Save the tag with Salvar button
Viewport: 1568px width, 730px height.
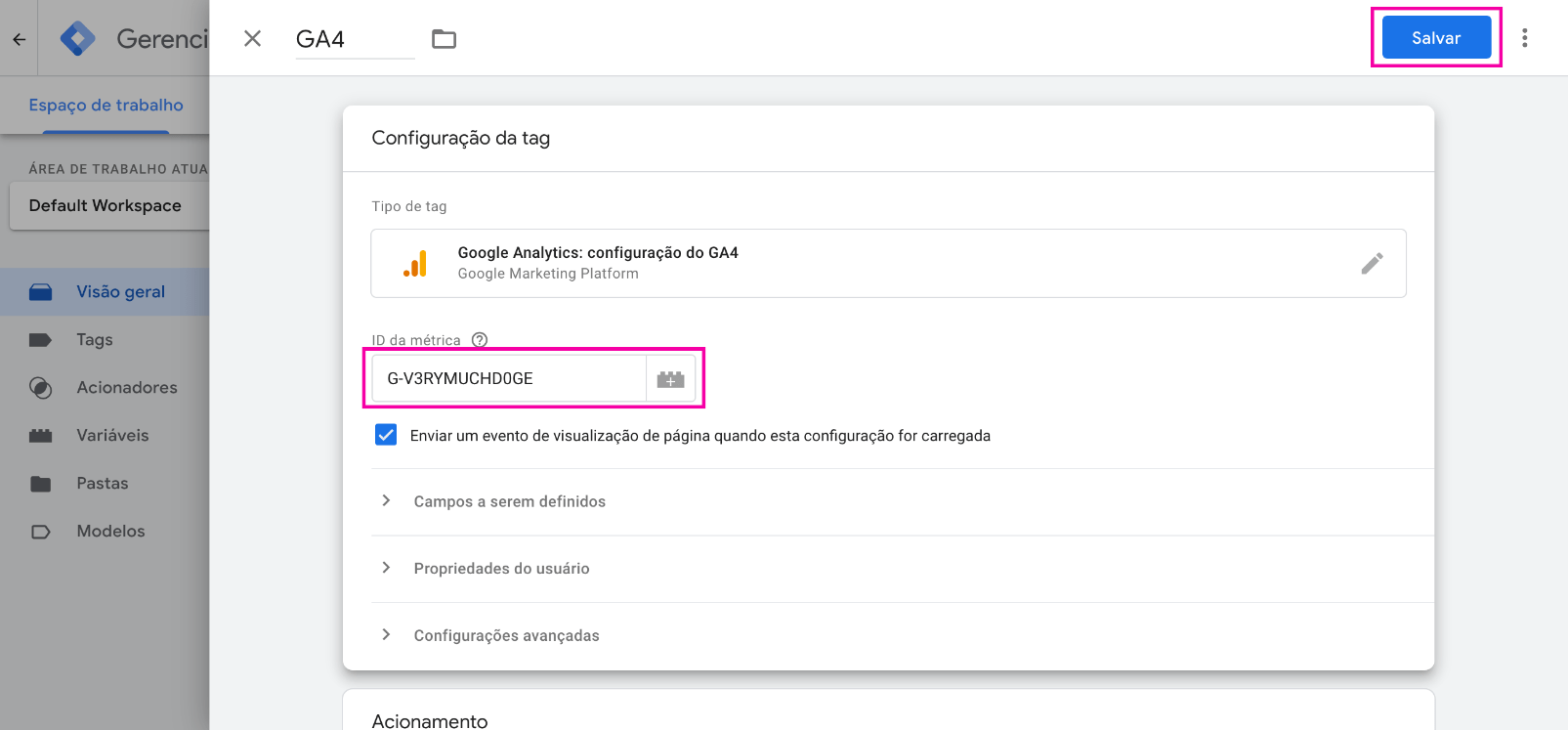[1436, 38]
